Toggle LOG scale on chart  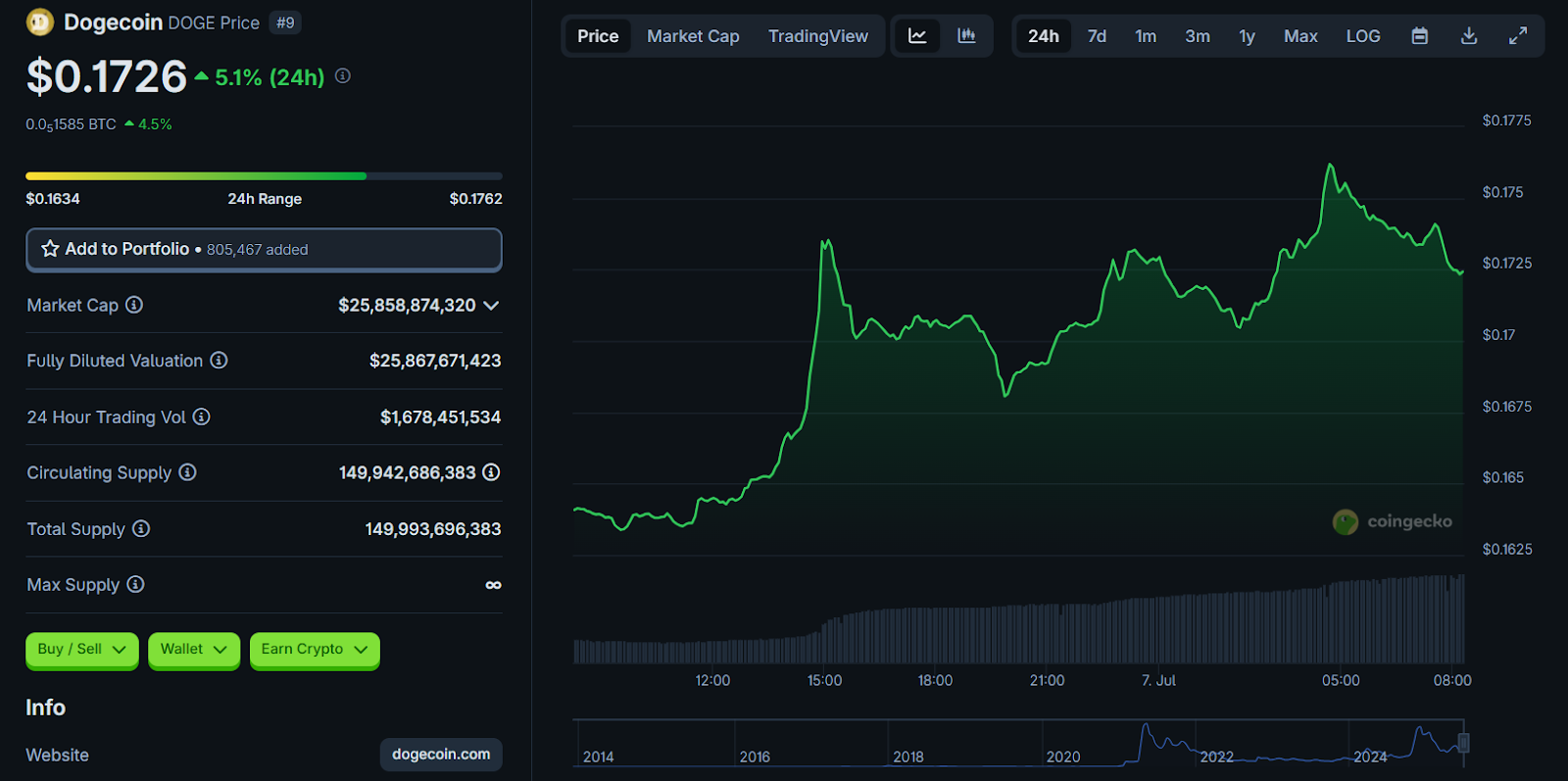click(x=1362, y=36)
